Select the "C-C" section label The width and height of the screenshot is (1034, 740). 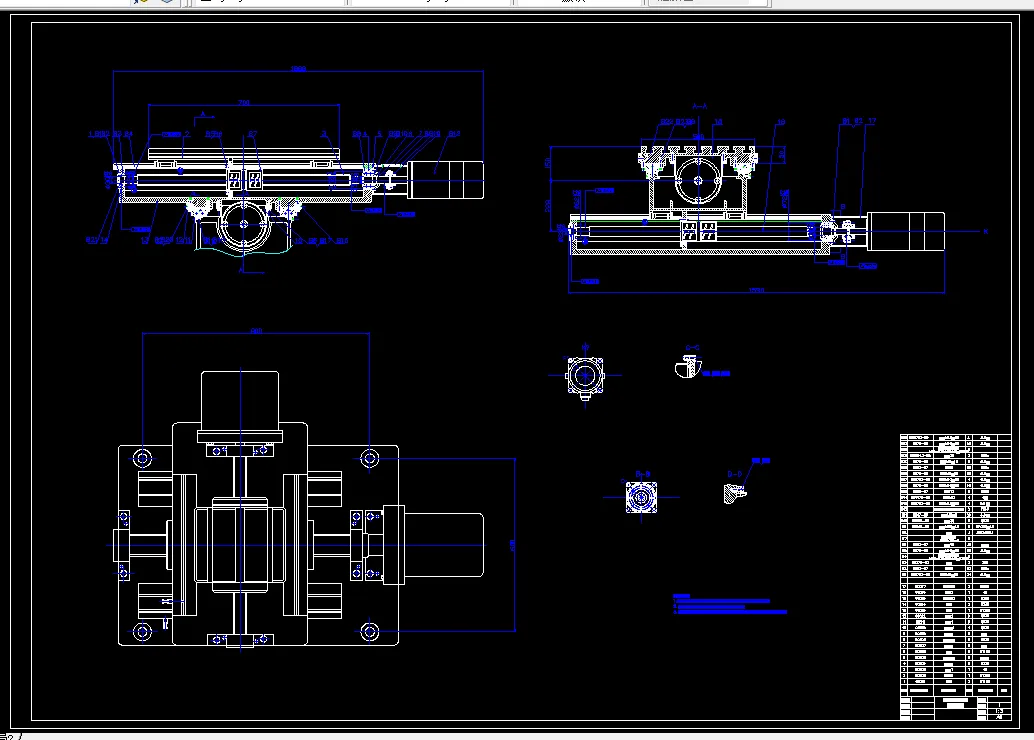click(692, 348)
